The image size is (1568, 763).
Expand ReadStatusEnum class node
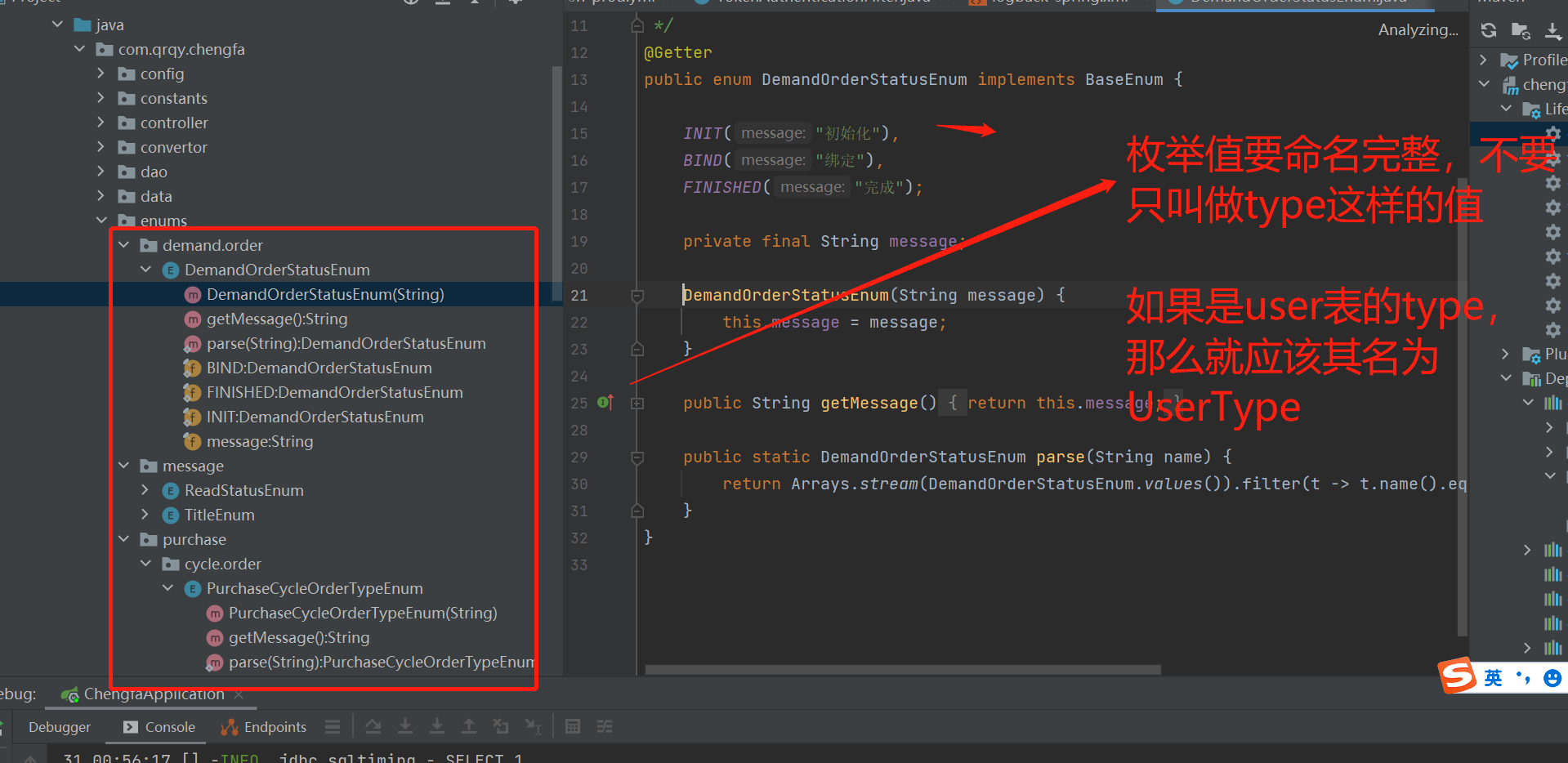tap(145, 490)
